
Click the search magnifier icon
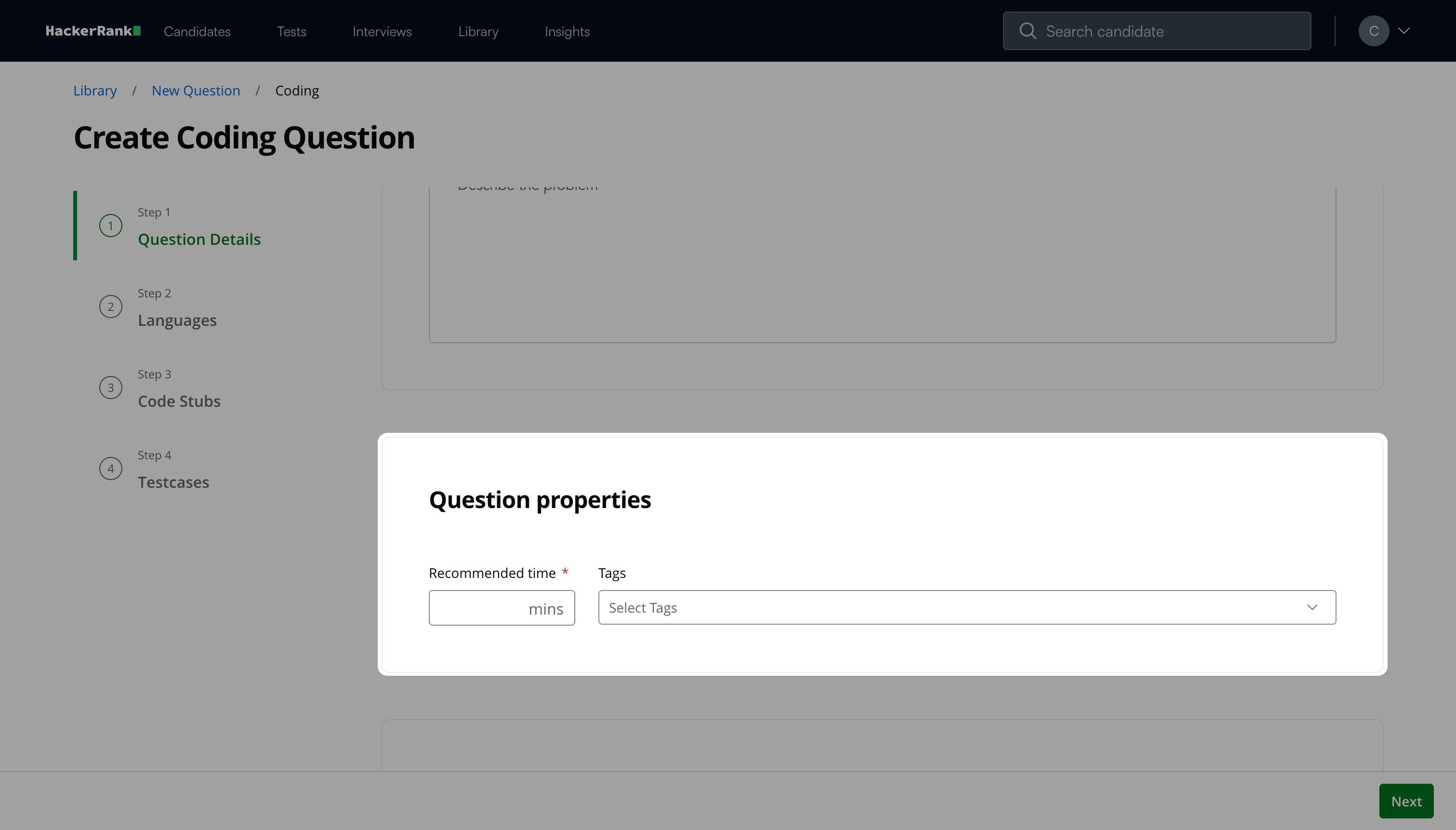tap(1027, 31)
